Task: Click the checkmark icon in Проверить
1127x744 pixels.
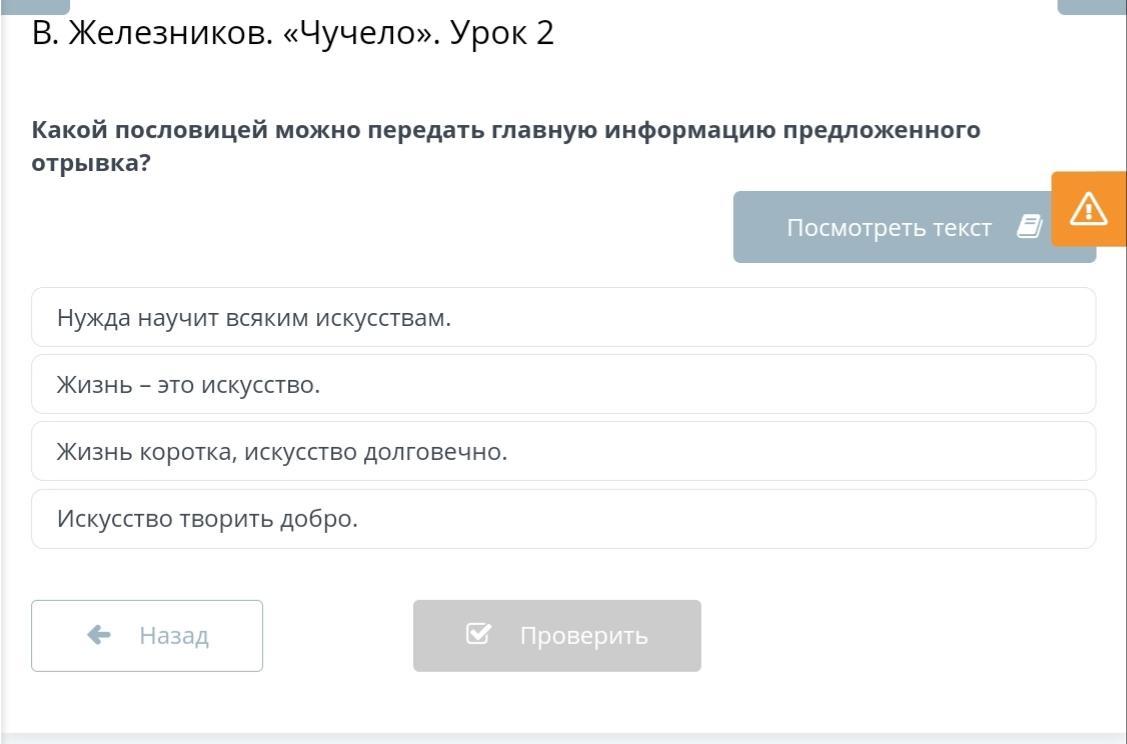Action: pyautogui.click(x=479, y=635)
